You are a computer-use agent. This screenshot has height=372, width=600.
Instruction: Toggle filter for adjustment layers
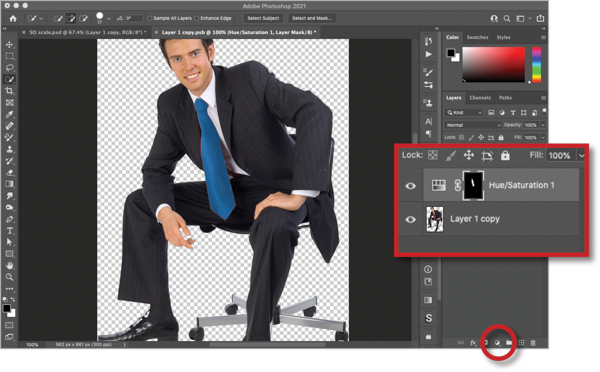(502, 113)
